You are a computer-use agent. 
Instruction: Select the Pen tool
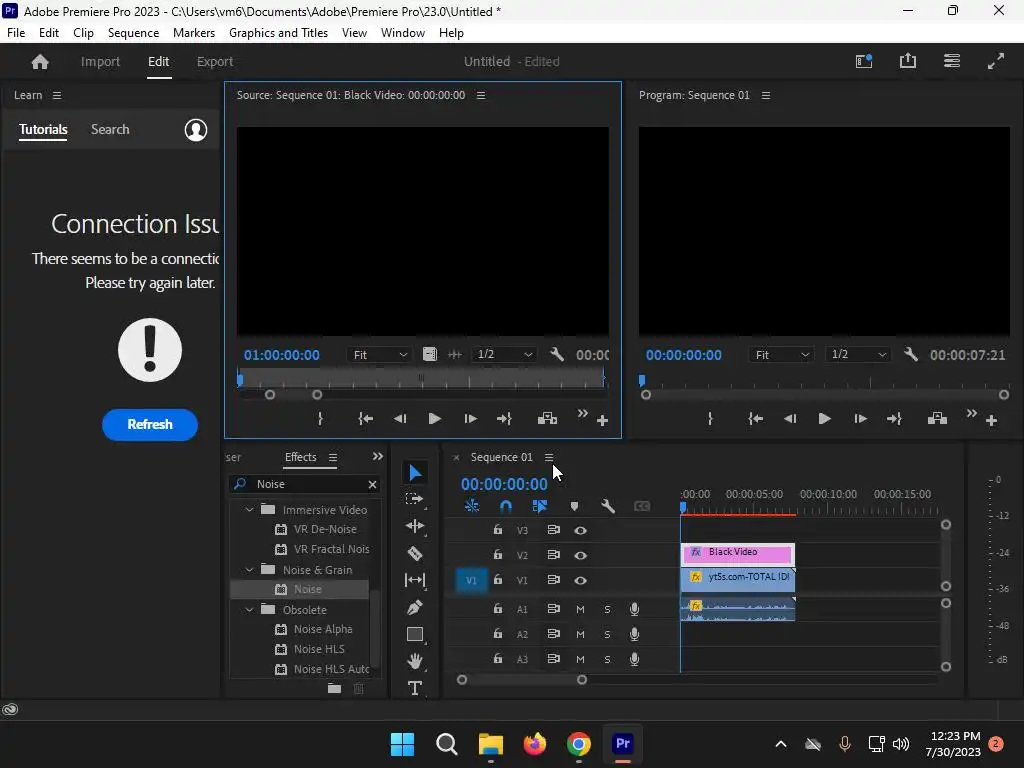[415, 607]
